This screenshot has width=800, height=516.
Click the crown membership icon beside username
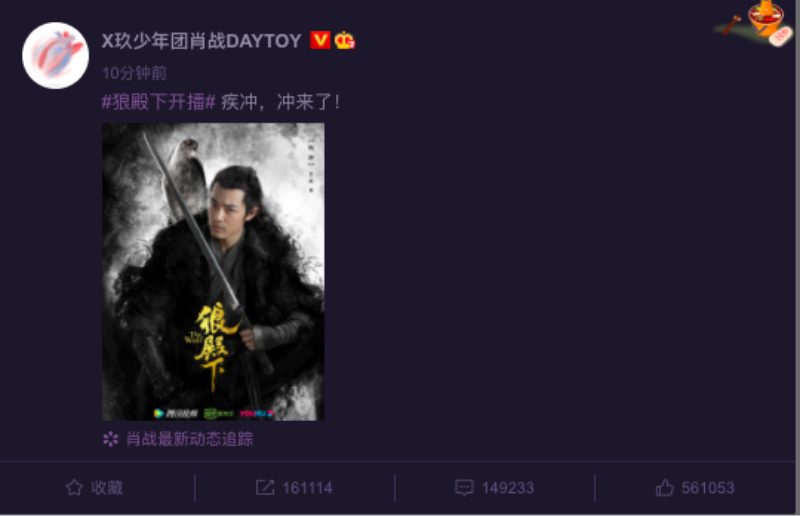coord(345,40)
